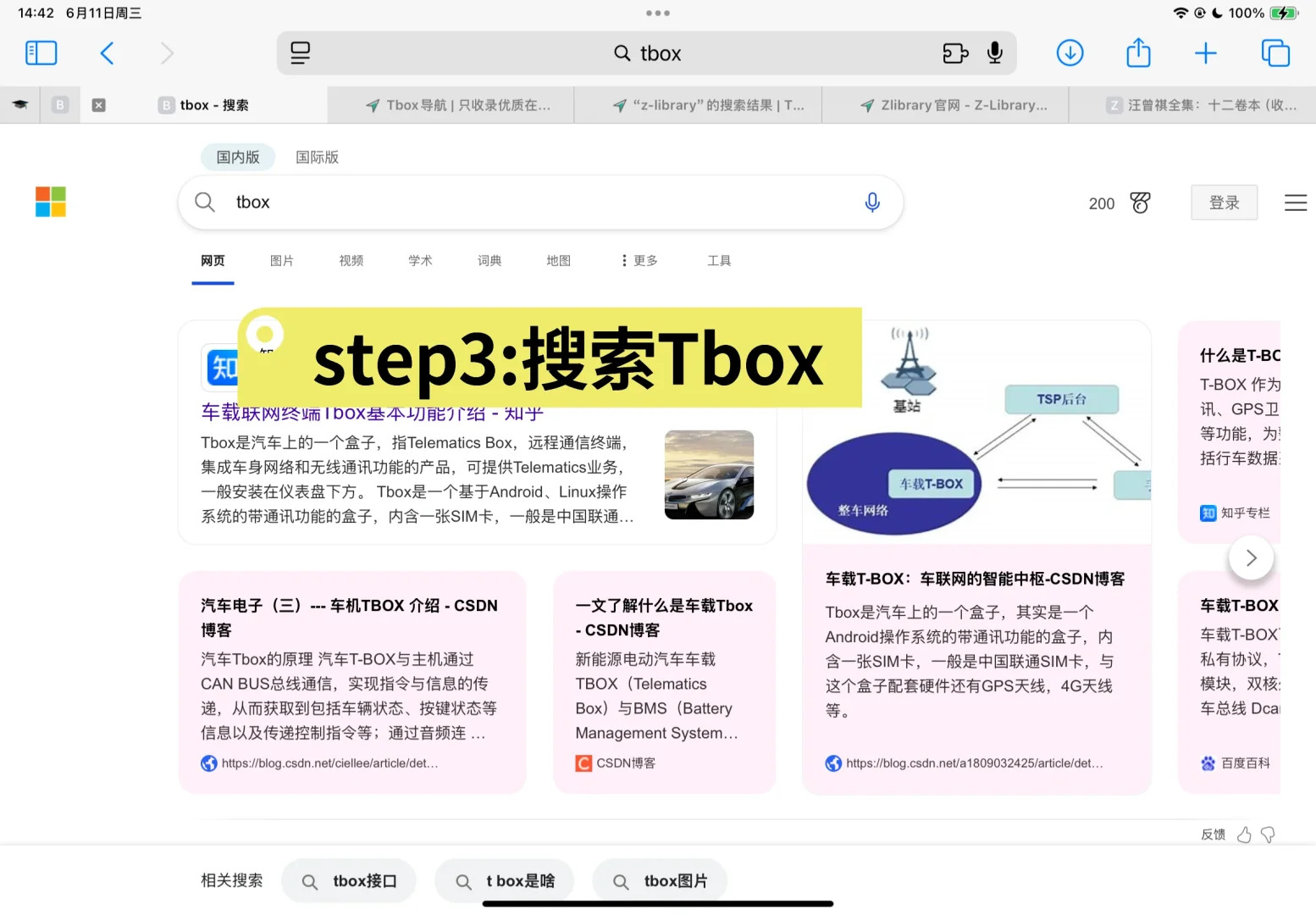This screenshot has height=915, width=1316.
Task: Select the 网页 results tab
Action: point(213,261)
